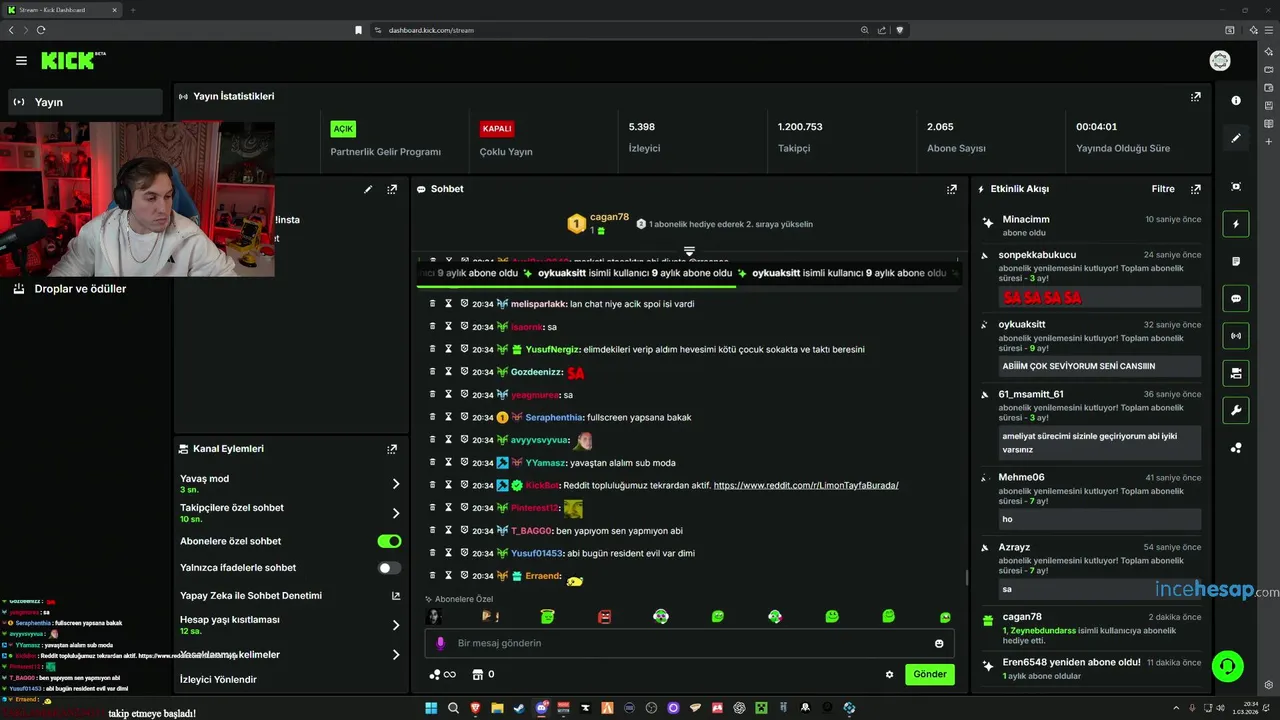Click the preview frame icon in right sidebar

[1236, 187]
